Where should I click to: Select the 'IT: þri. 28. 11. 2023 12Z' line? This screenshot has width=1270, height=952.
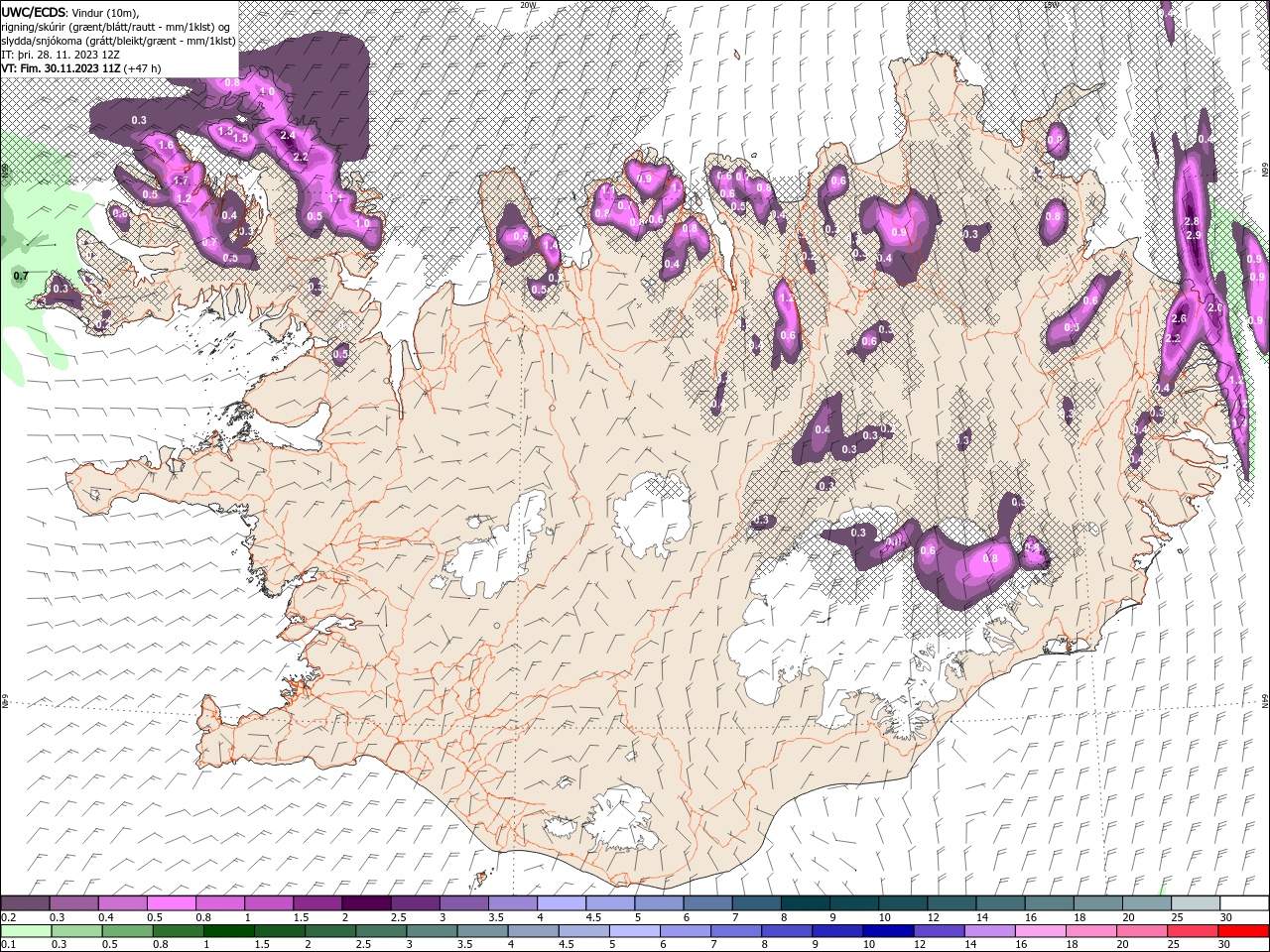(x=61, y=55)
